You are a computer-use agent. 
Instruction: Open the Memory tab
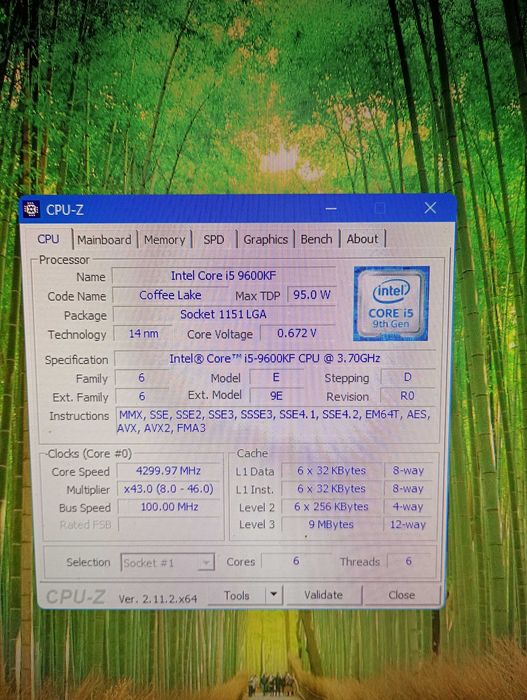(x=164, y=240)
